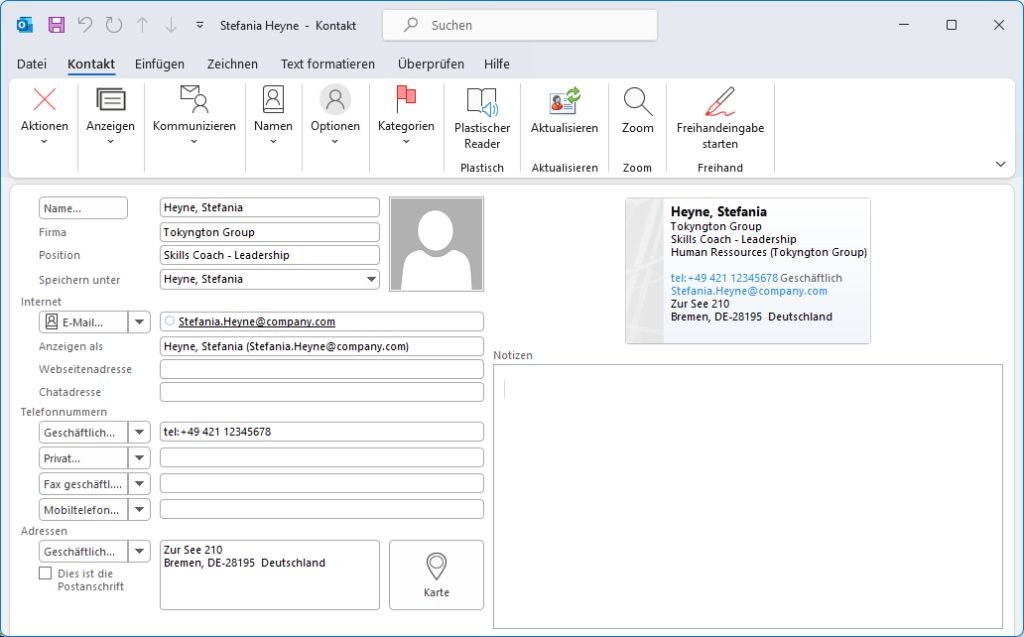This screenshot has width=1024, height=637.
Task: Click the Outlook app icon
Action: tap(25, 25)
